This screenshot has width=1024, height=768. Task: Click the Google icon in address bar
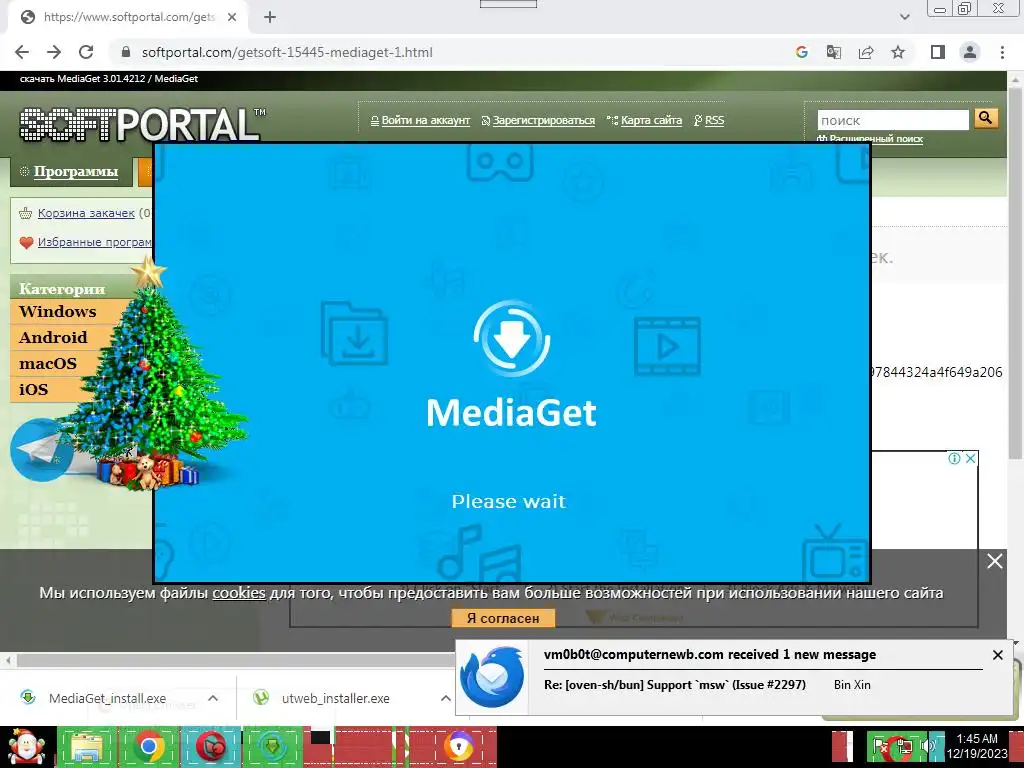click(x=802, y=52)
